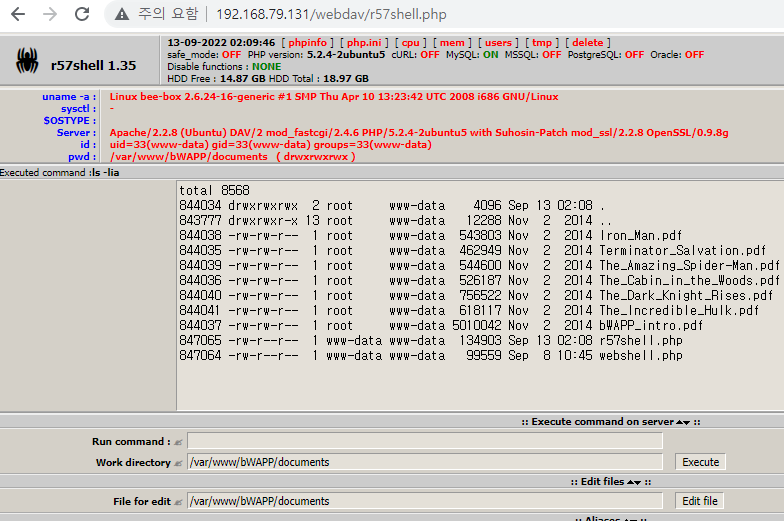784x521 pixels.
Task: Click the id label
Action: point(88,144)
